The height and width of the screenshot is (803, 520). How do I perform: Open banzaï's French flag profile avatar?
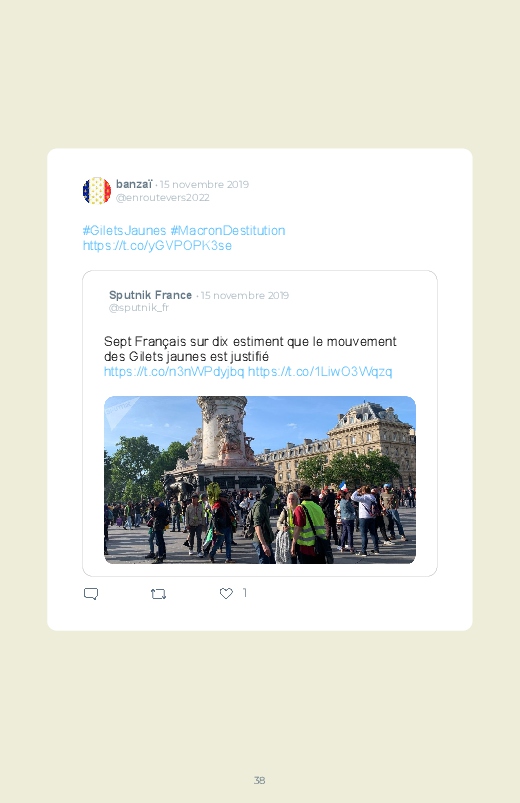(x=97, y=191)
